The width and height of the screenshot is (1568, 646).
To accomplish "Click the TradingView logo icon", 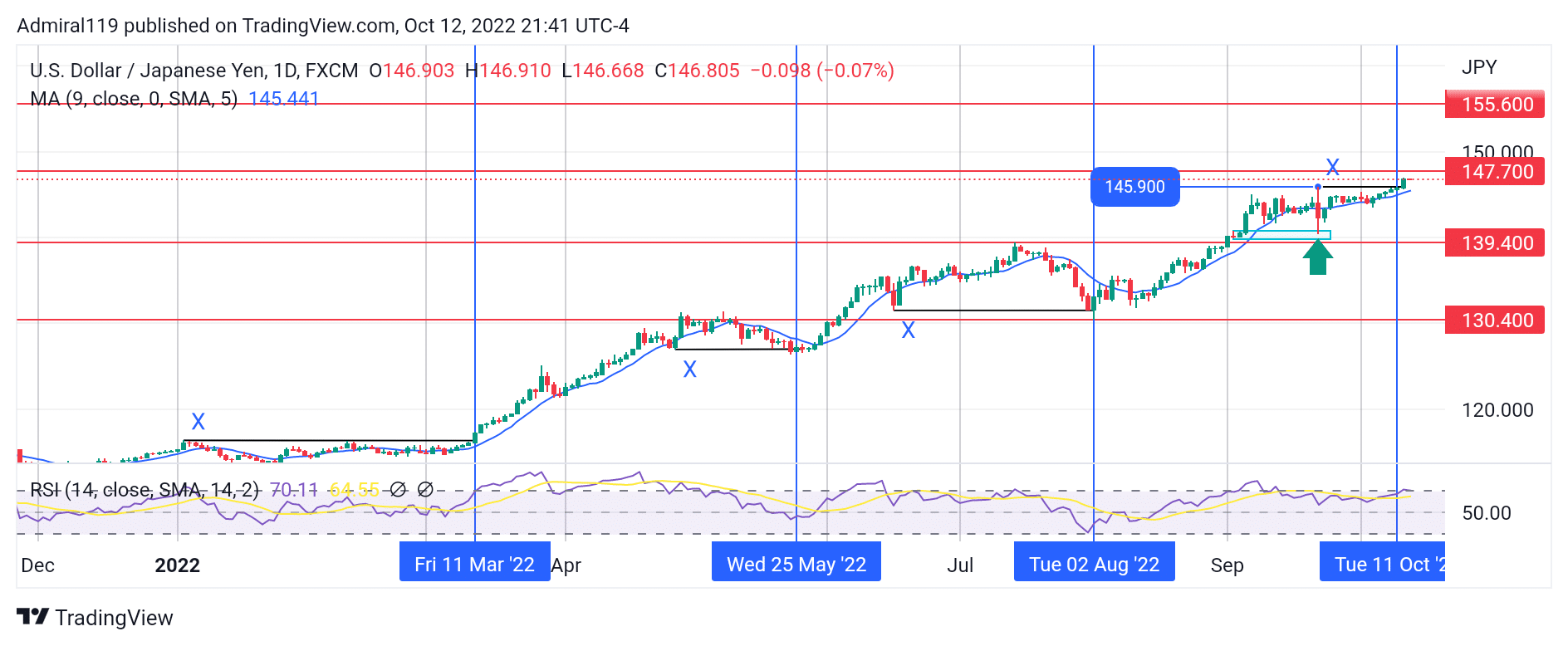I will [33, 617].
